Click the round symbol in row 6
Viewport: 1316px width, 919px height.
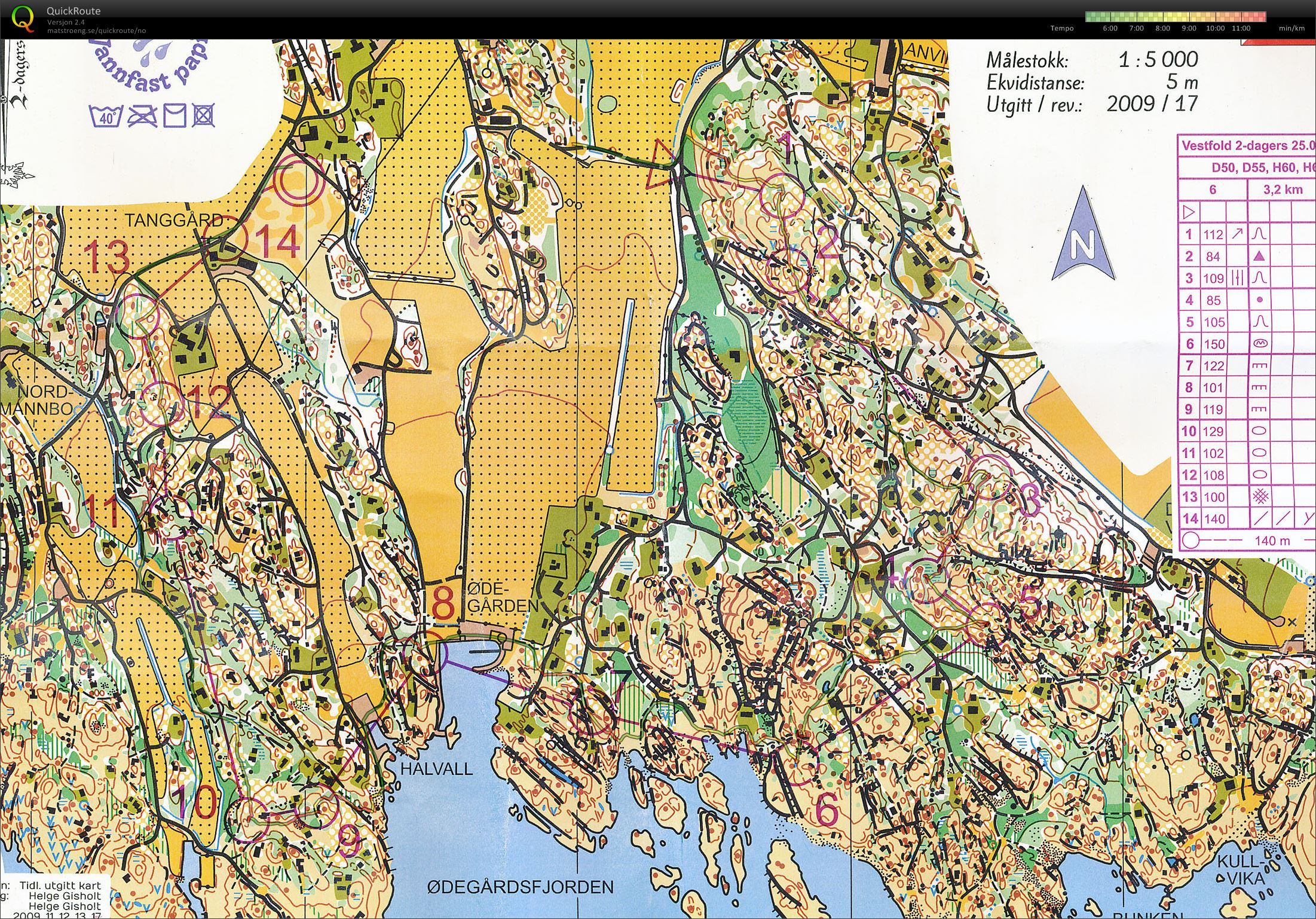click(x=1259, y=343)
